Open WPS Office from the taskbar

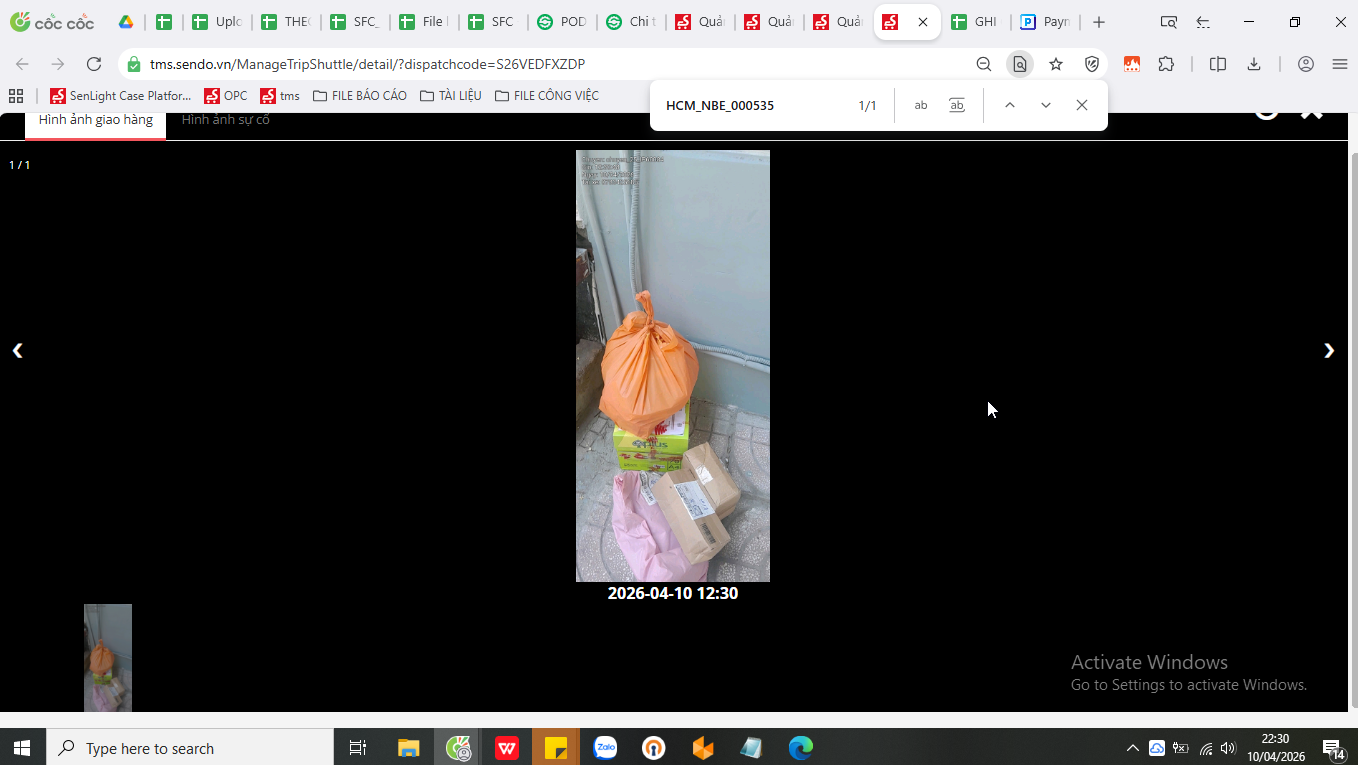click(x=507, y=748)
